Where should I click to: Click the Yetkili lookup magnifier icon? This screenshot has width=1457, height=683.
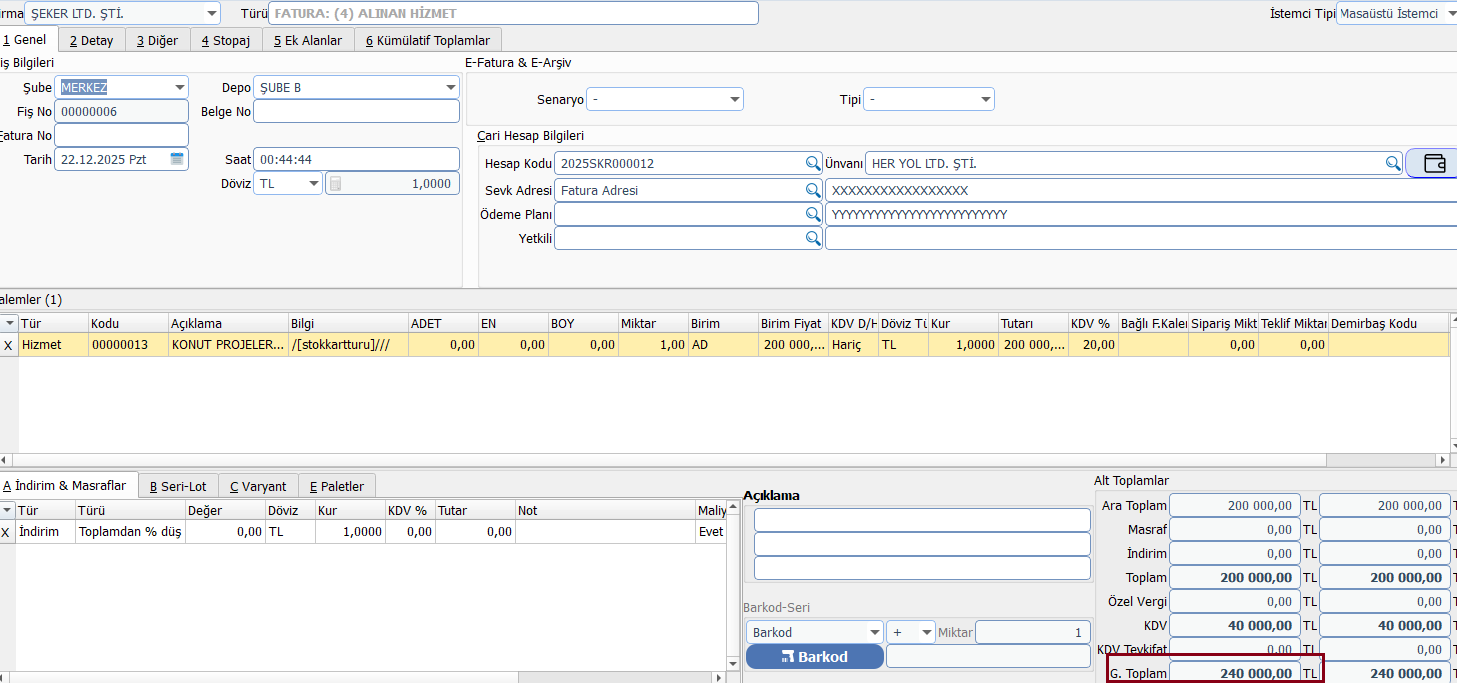coord(813,238)
